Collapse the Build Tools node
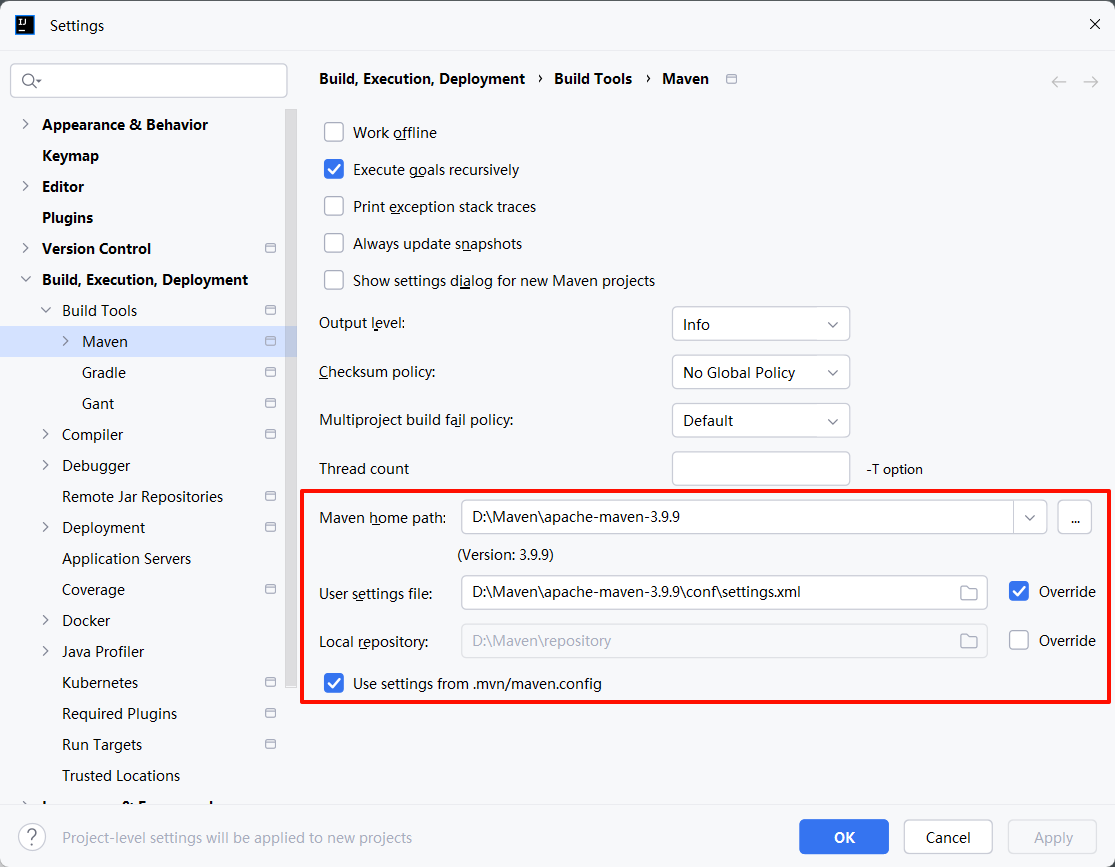This screenshot has height=867, width=1115. pos(46,310)
